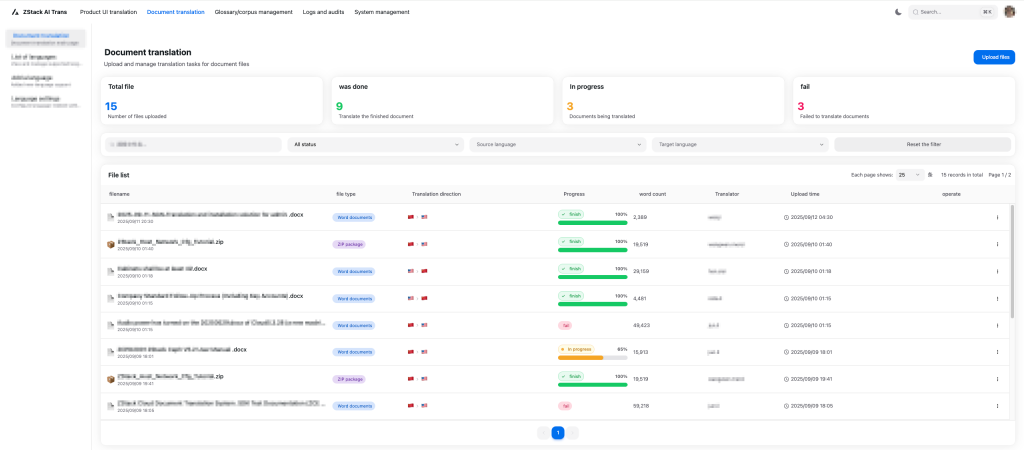Click the clock icon beside 2025/09/12 04:30

[786, 217]
